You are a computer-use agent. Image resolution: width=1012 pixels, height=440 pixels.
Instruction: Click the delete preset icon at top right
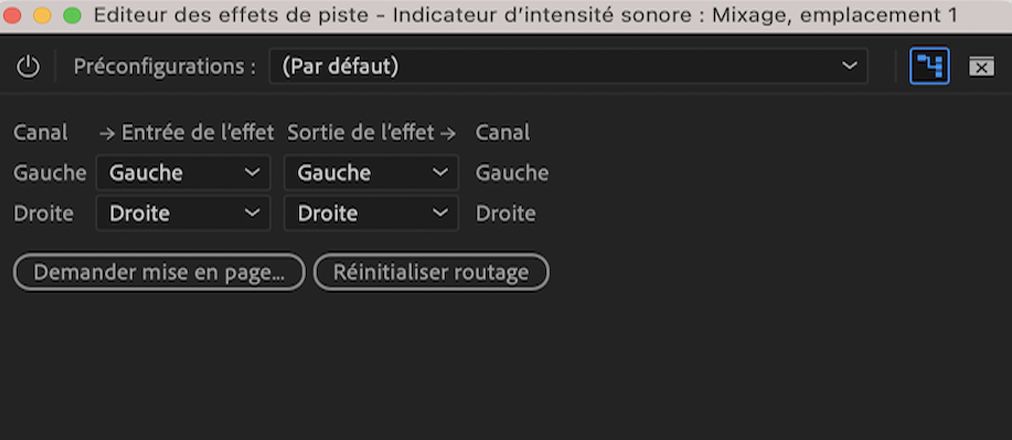tap(981, 67)
